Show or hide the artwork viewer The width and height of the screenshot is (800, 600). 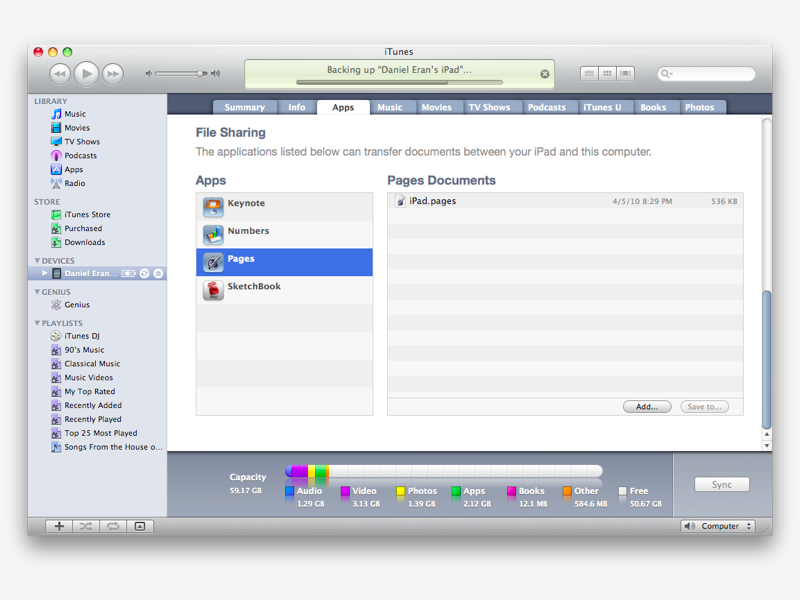click(140, 526)
